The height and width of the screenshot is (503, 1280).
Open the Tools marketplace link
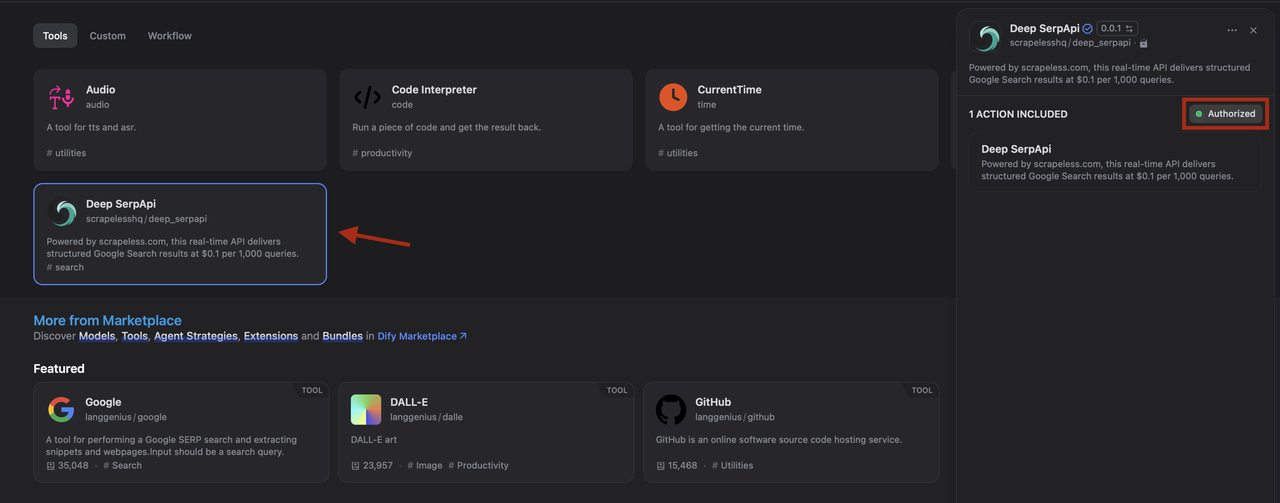135,336
